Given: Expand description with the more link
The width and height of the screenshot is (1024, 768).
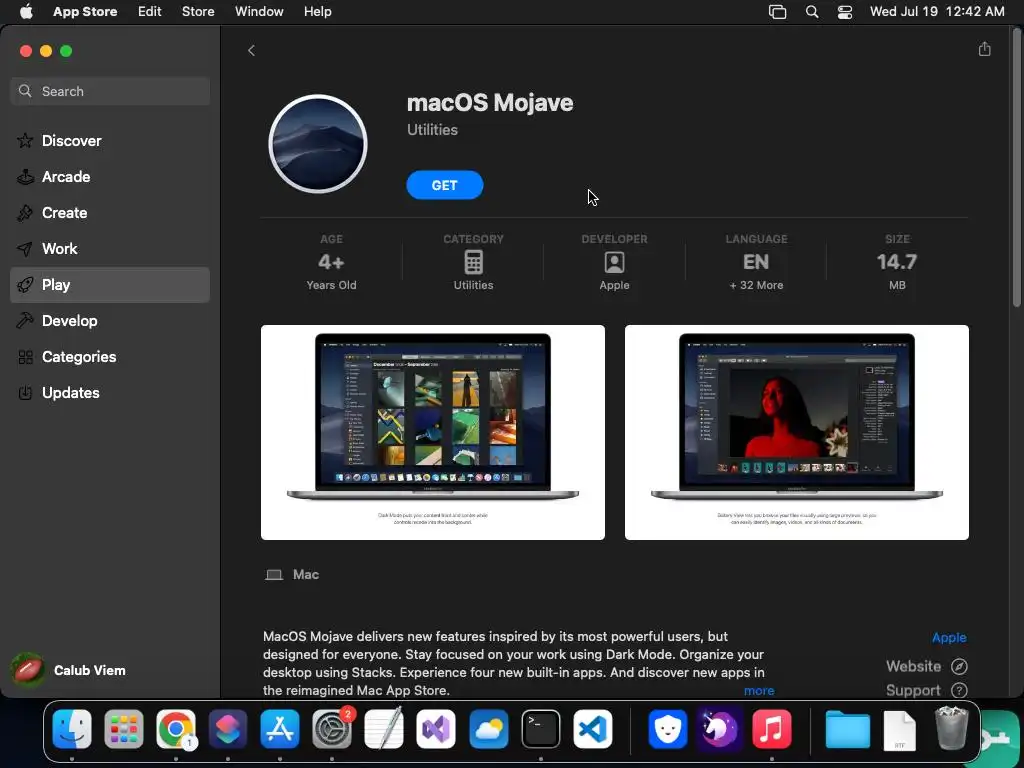Looking at the screenshot, I should coord(759,690).
